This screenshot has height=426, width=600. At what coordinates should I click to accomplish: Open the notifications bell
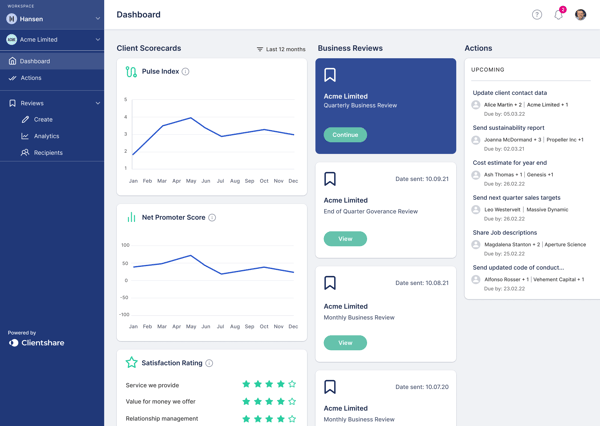(559, 15)
